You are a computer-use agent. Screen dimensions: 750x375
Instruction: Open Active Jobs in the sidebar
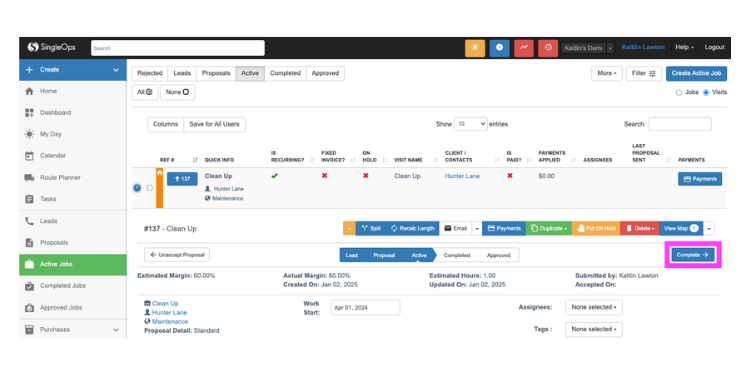pos(73,264)
